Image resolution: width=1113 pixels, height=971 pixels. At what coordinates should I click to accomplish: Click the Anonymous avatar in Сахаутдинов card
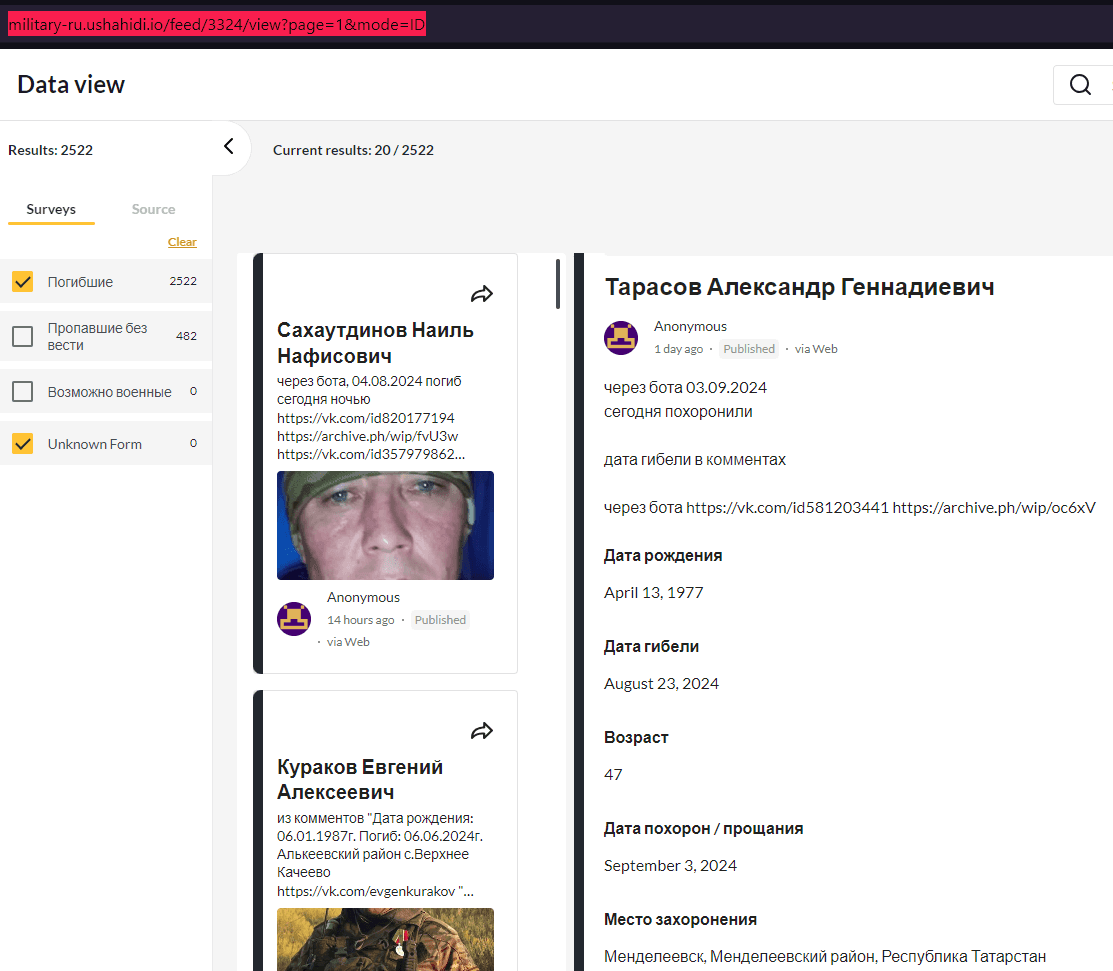[294, 619]
